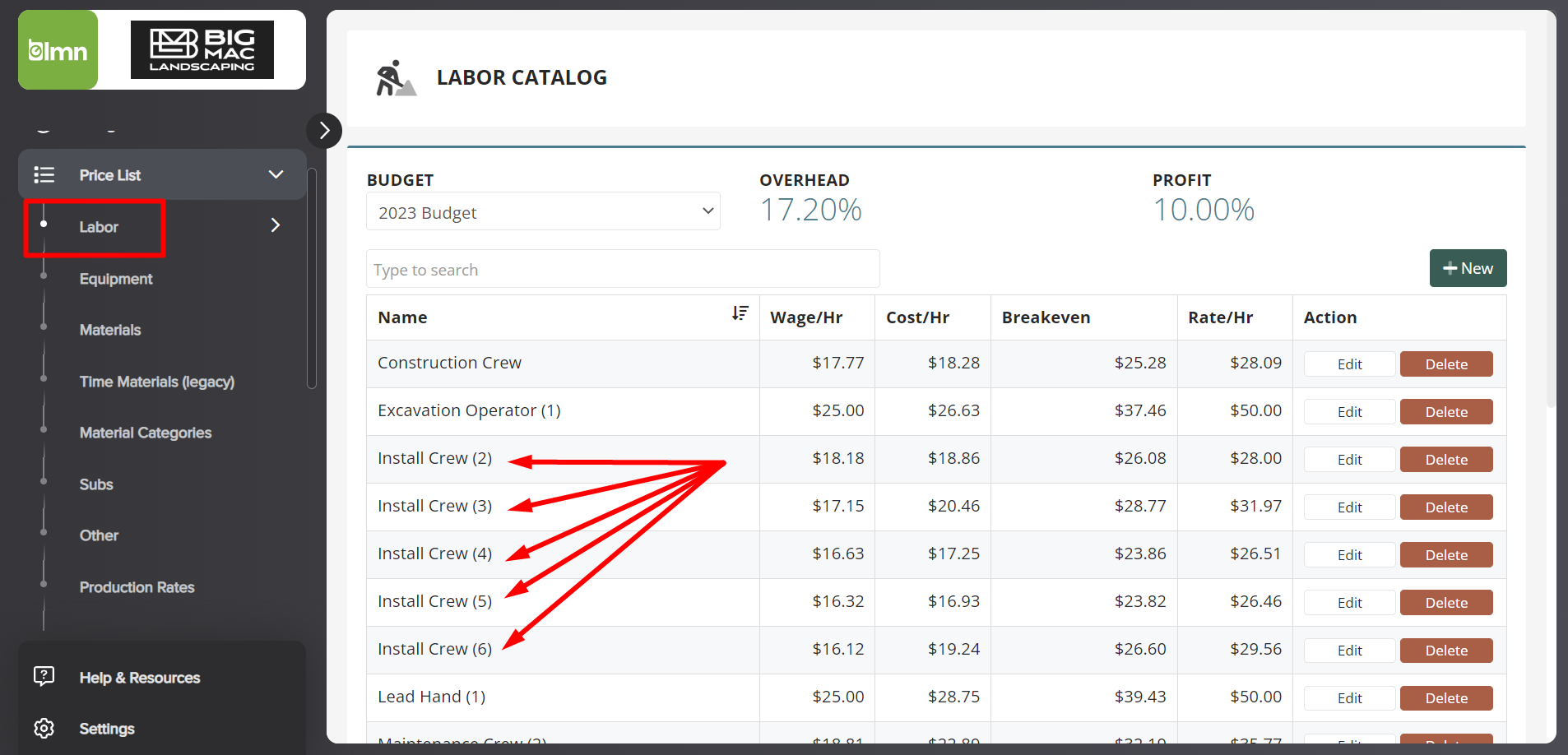This screenshot has height=755, width=1568.
Task: Expand the sidebar with the arrow button
Action: click(324, 130)
